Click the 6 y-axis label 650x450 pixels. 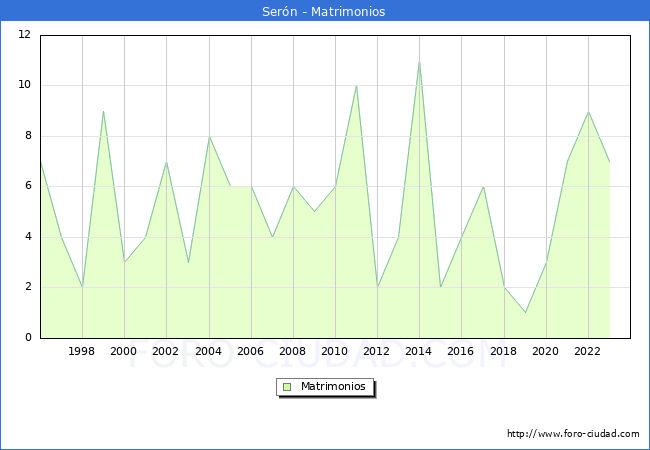(27, 186)
